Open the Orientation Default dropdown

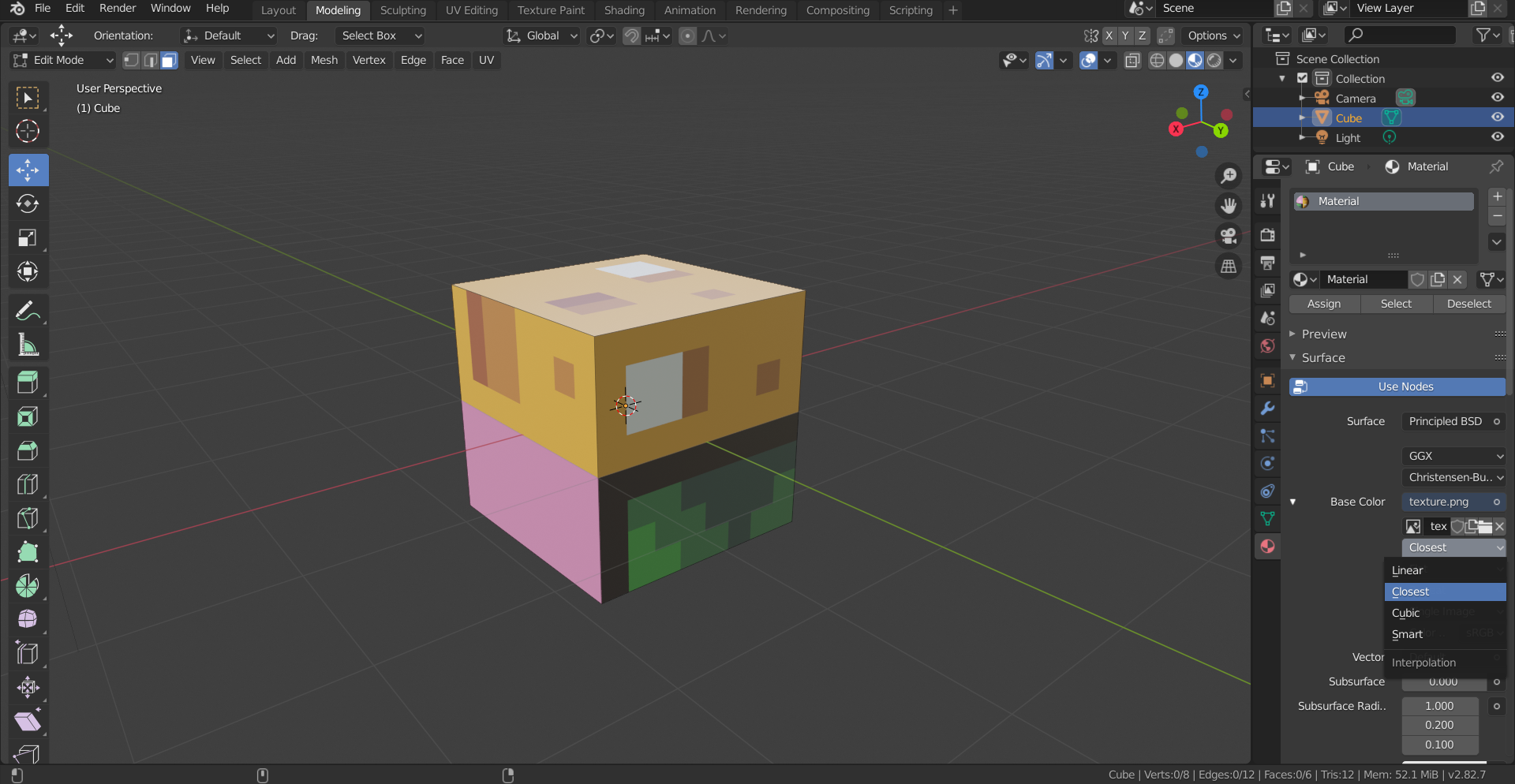tap(229, 35)
